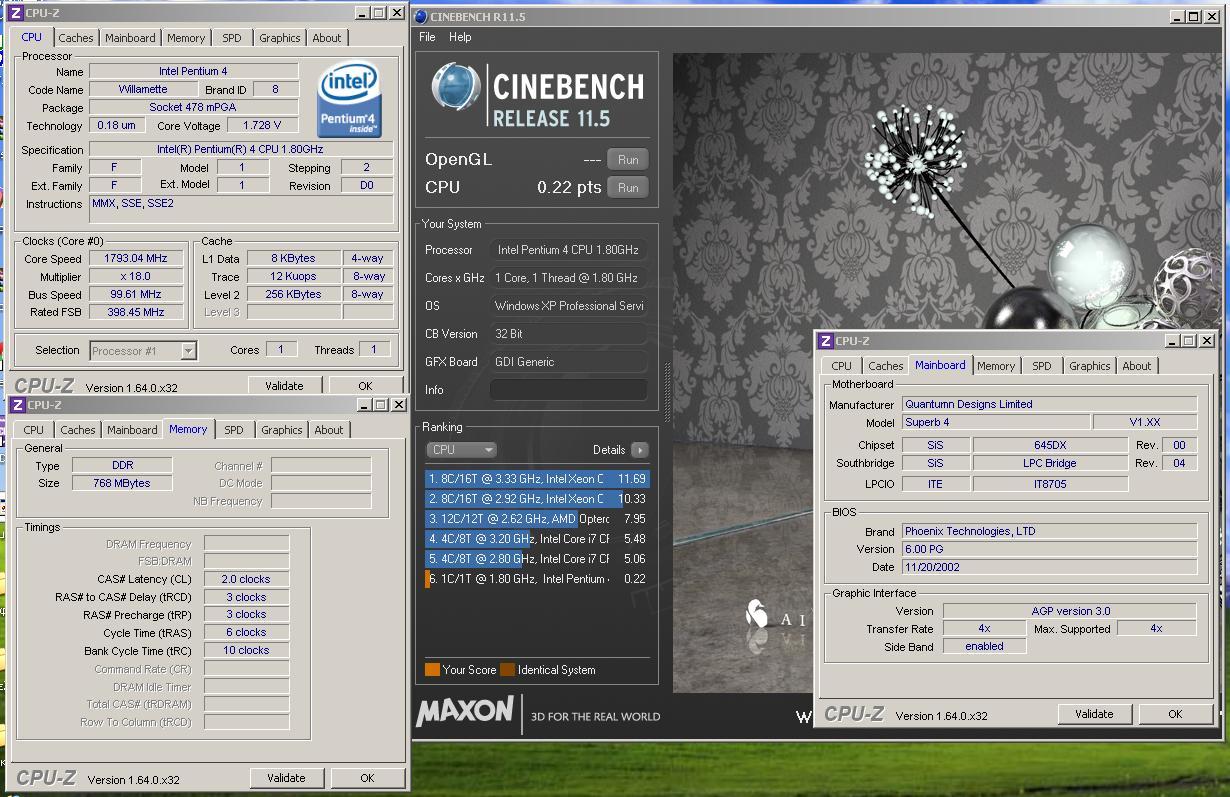Select ranking row 4C/8T @ 2.80 GHz
Image resolution: width=1230 pixels, height=797 pixels.
click(537, 559)
